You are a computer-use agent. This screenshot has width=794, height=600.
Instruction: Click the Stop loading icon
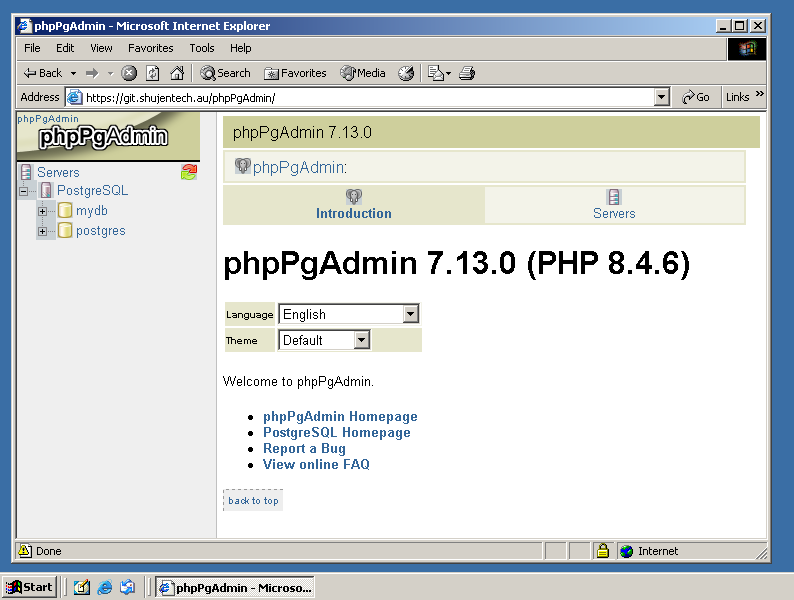click(129, 73)
